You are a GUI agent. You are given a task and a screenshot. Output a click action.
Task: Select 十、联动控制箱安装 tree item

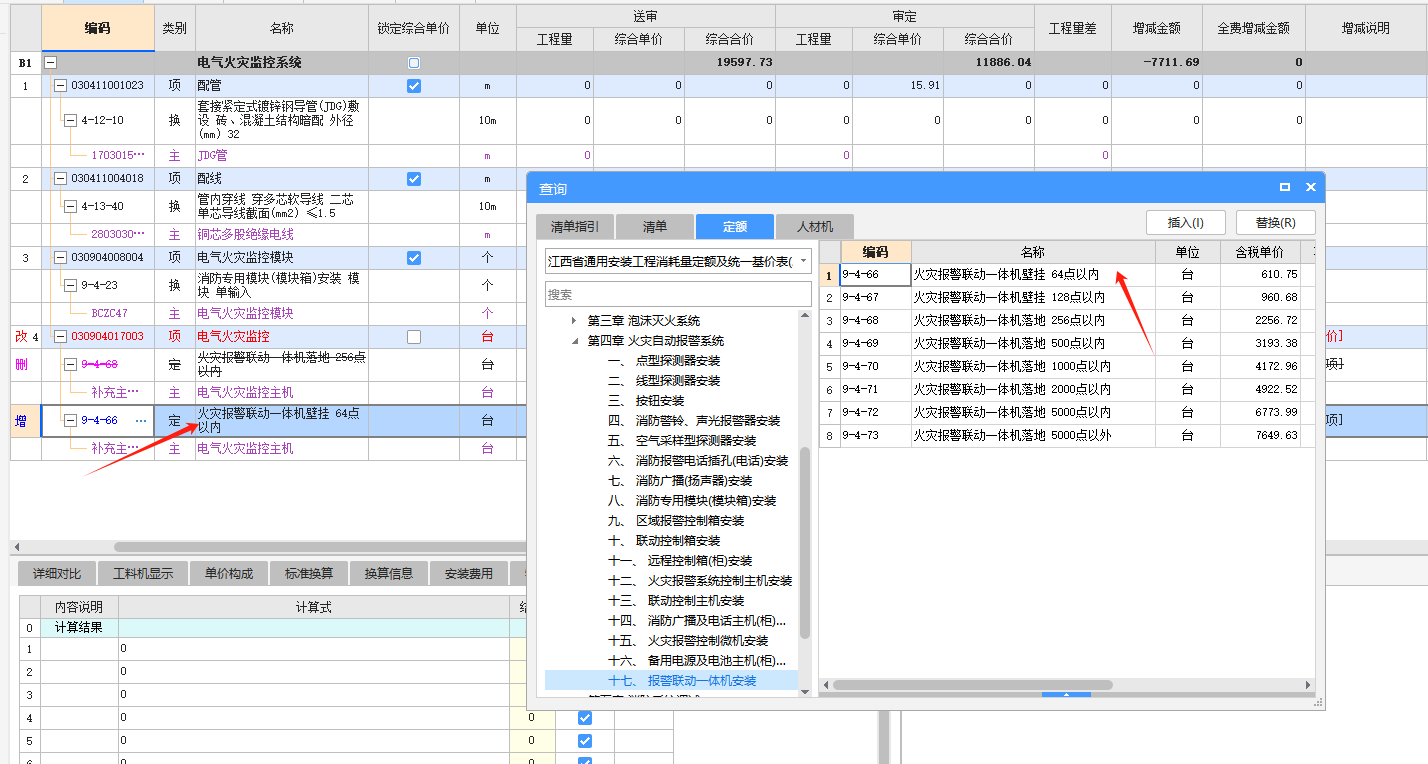point(664,541)
